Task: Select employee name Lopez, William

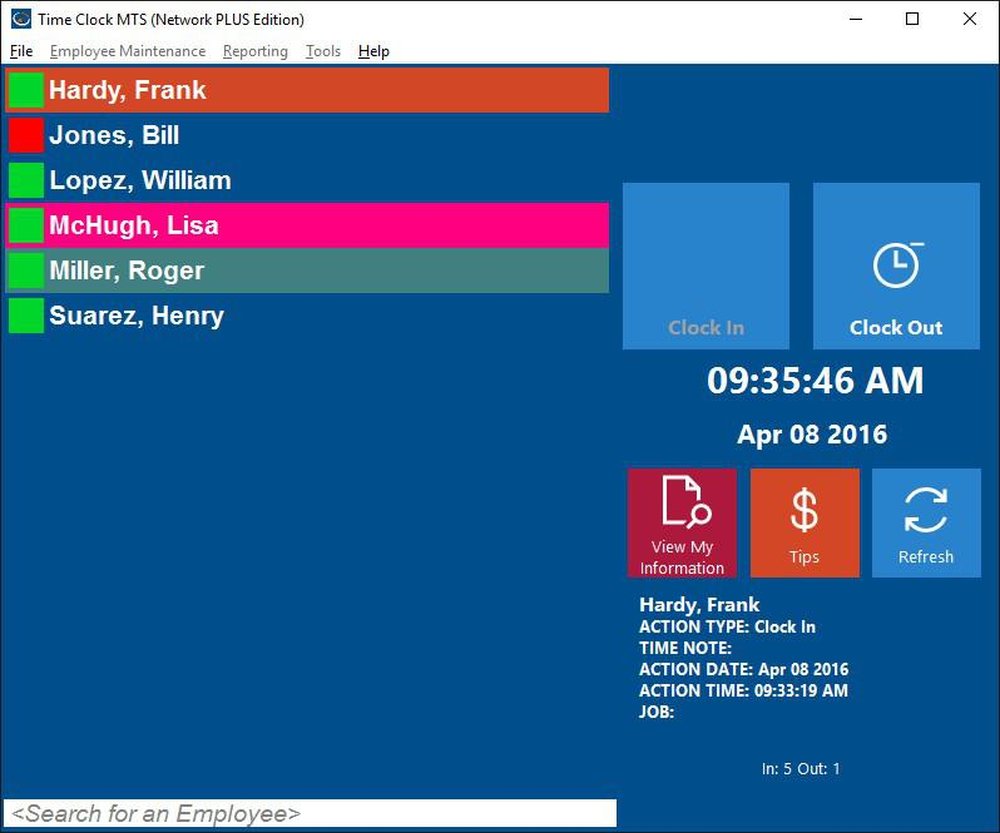Action: [140, 181]
